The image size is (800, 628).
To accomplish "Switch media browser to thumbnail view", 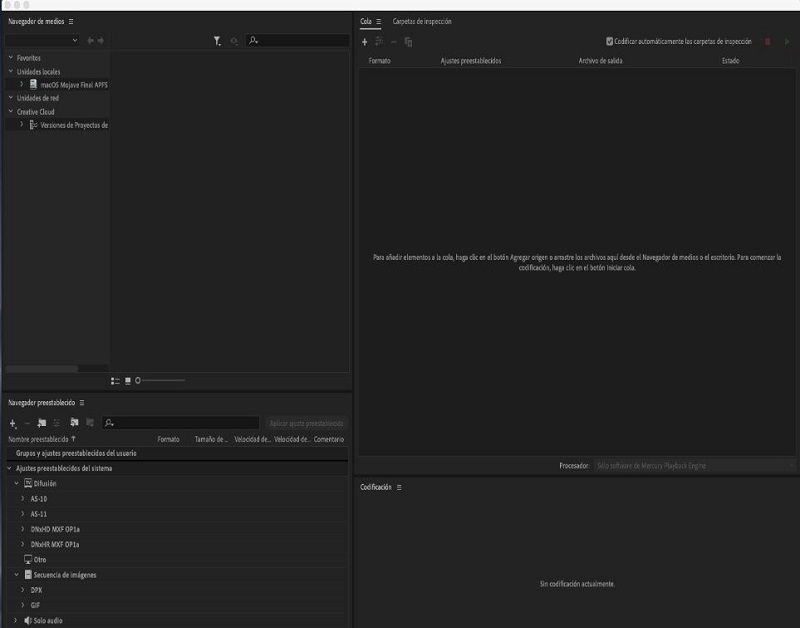I will (128, 381).
